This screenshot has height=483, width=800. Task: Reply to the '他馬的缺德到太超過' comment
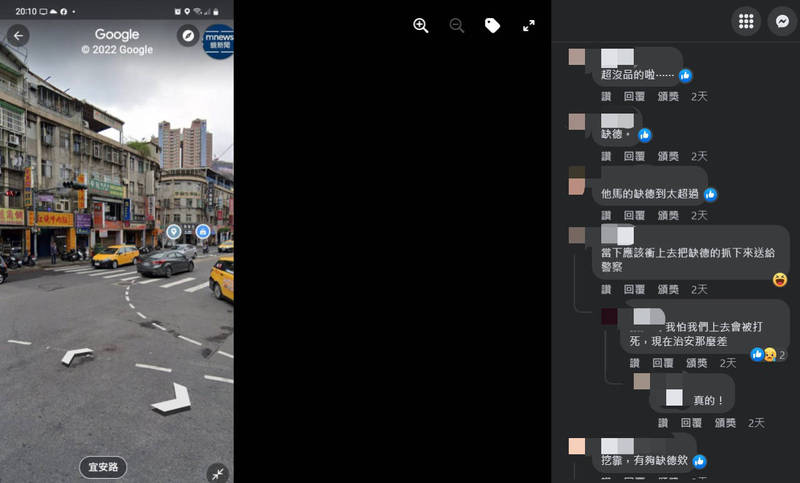click(x=634, y=215)
